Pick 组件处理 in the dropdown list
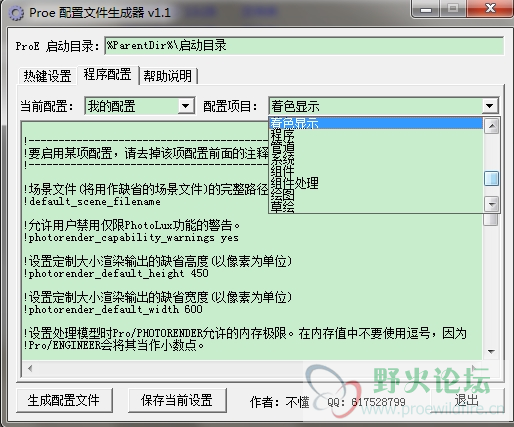 pyautogui.click(x=376, y=183)
